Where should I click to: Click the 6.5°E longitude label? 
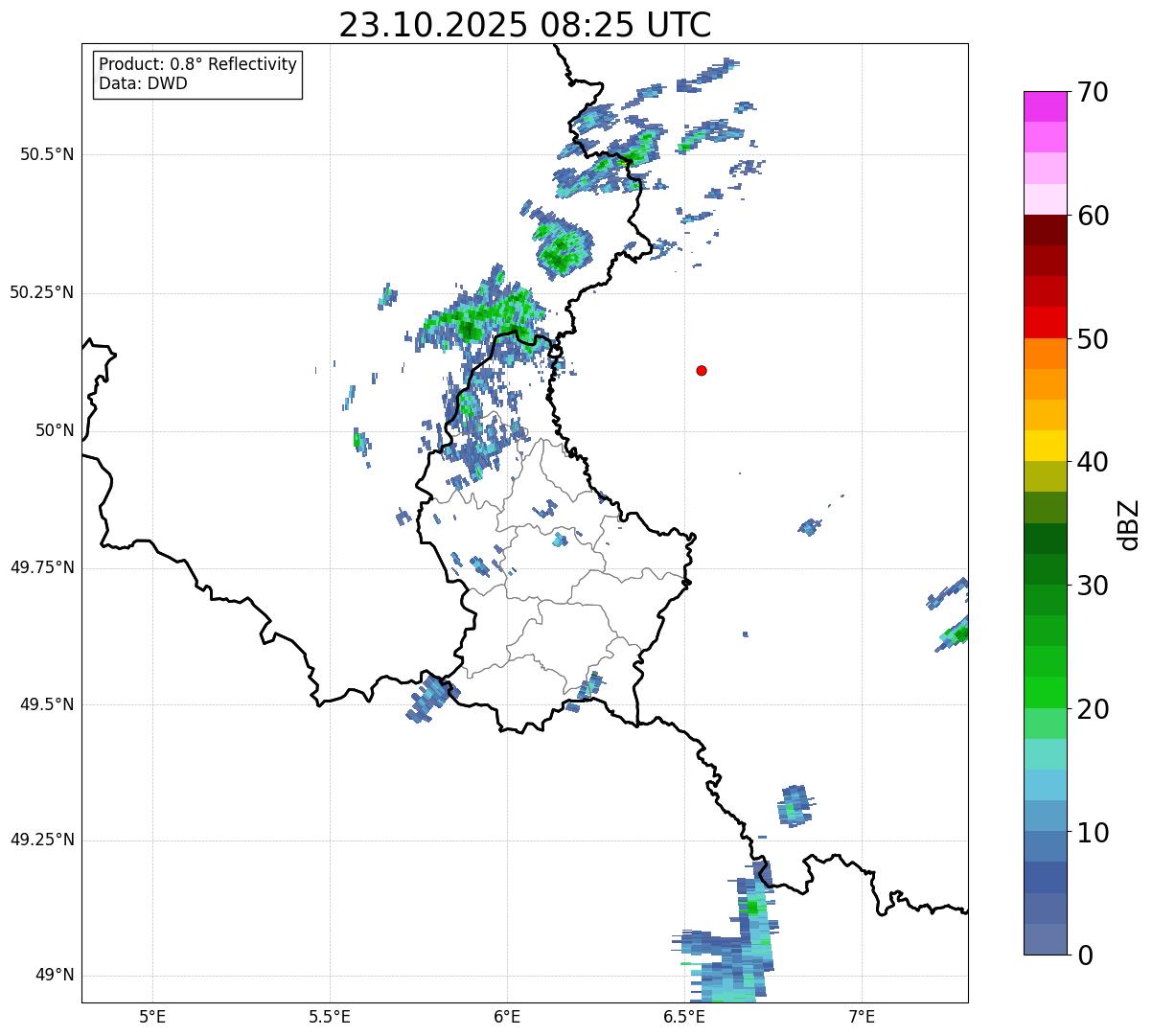pos(684,1016)
